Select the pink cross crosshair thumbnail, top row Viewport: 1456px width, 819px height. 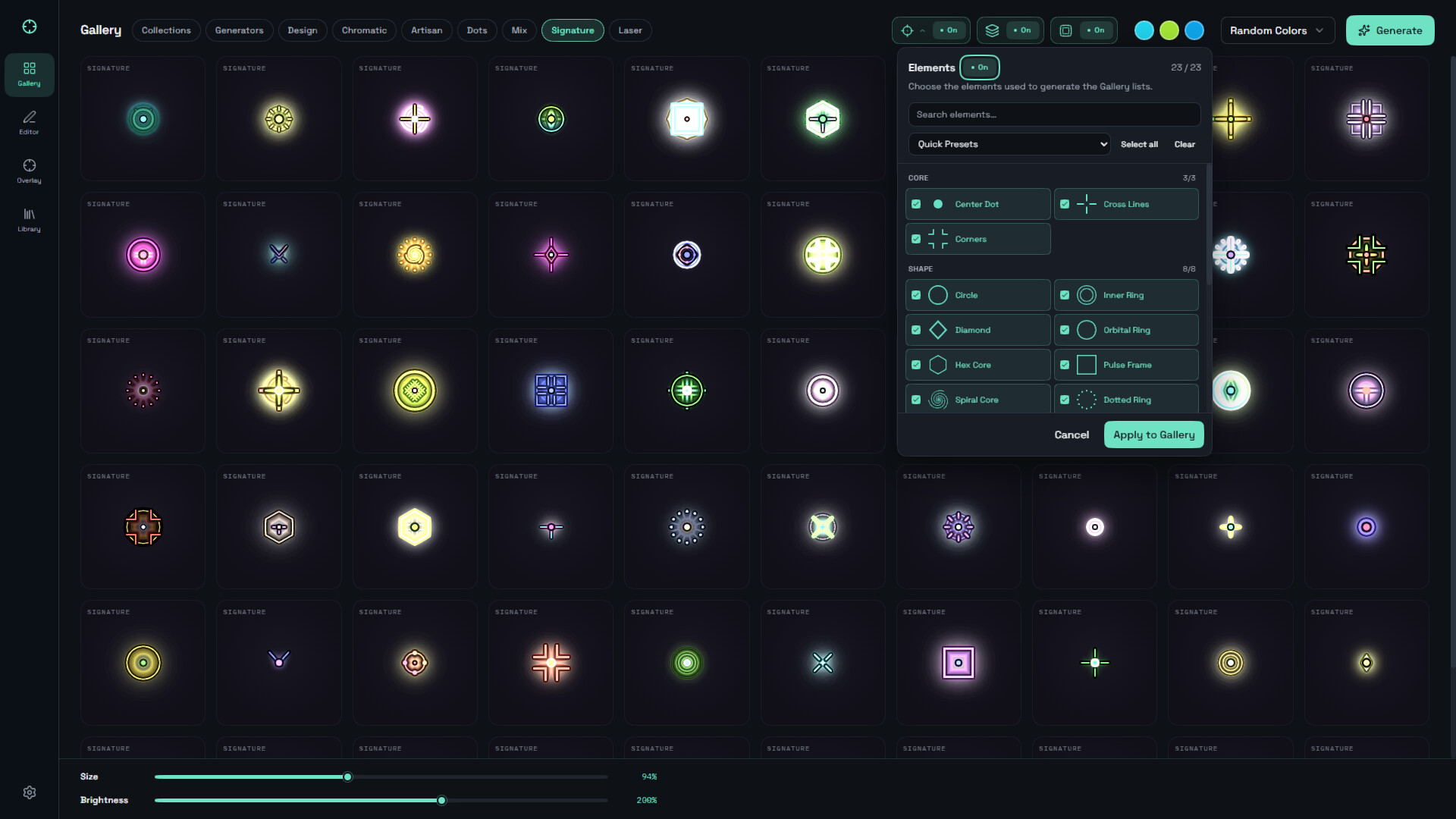click(x=415, y=118)
